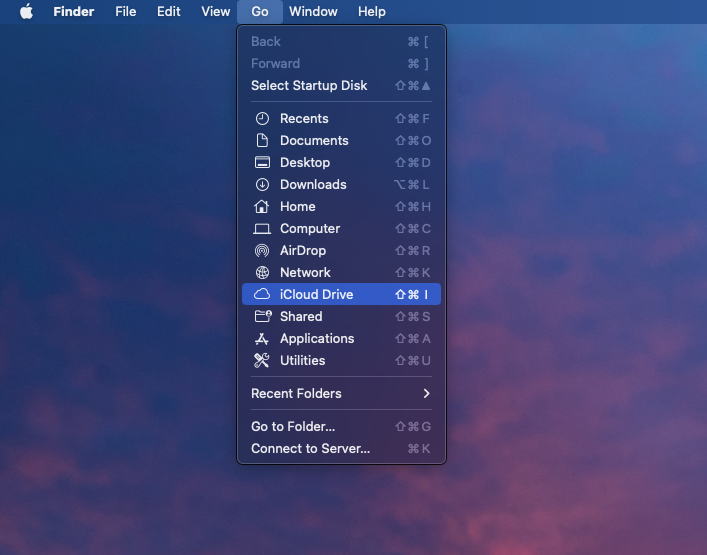Screen dimensions: 707x555
Task: Select the Network label
Action: click(305, 272)
